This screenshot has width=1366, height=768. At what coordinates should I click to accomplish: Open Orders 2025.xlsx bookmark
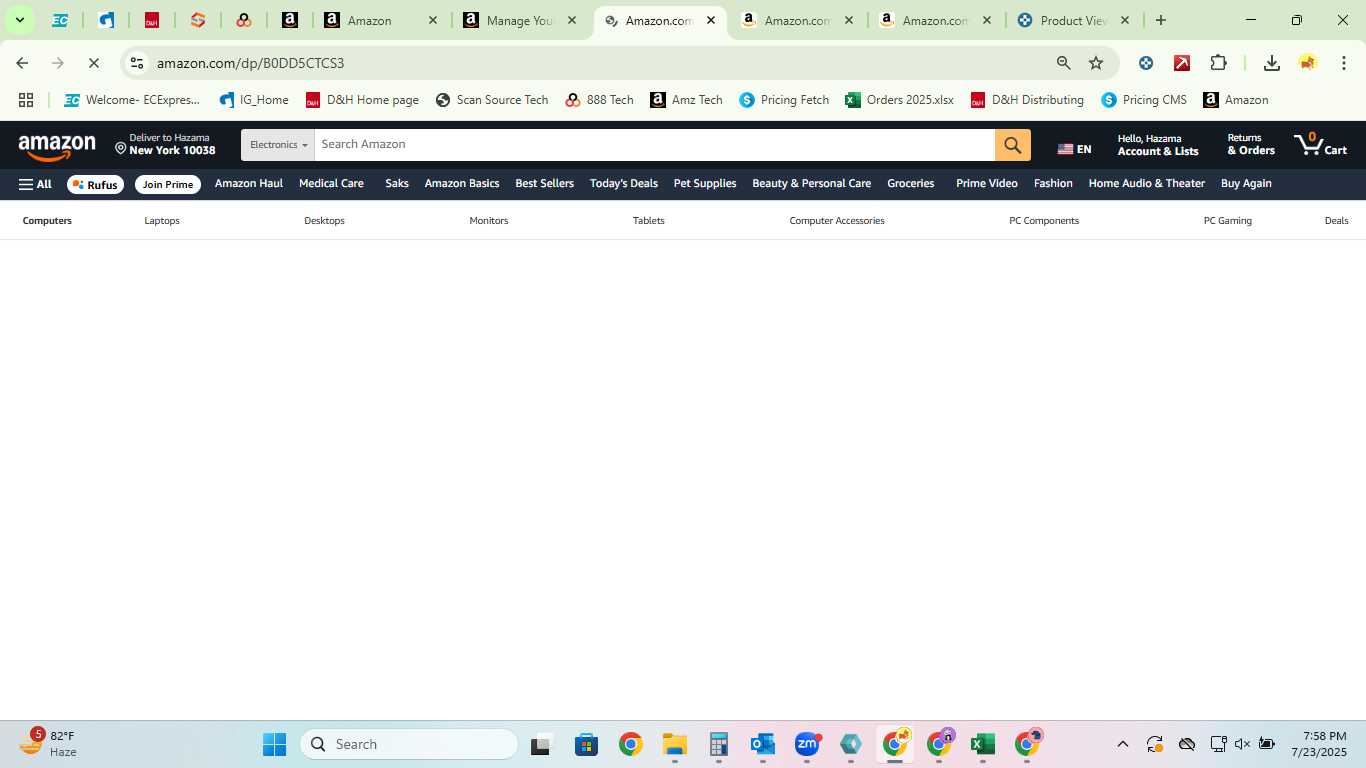click(899, 100)
